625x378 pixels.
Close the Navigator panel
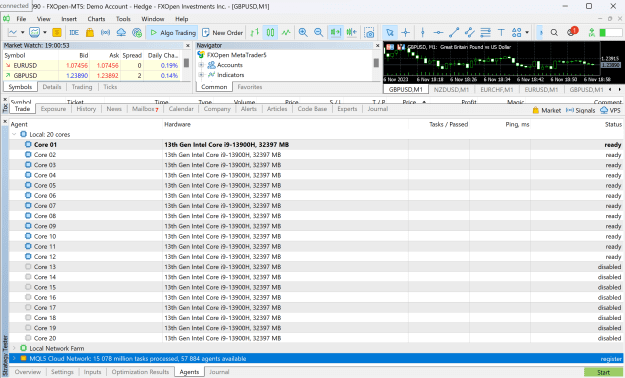[x=377, y=45]
